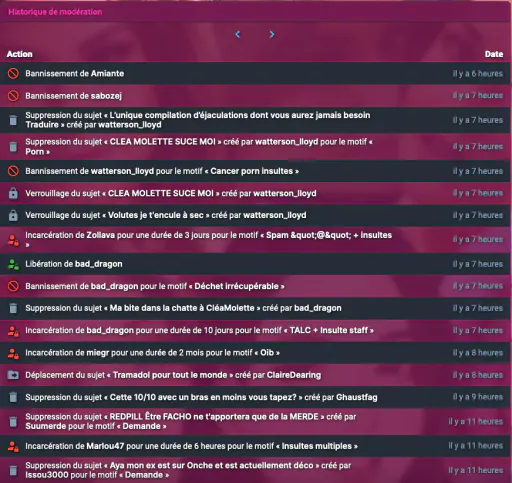Open user profile Amiante
This screenshot has width=512, height=483.
(x=107, y=73)
